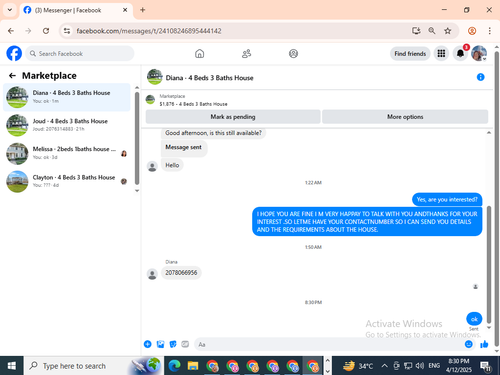Open the Home feed icon

[x=199, y=54]
